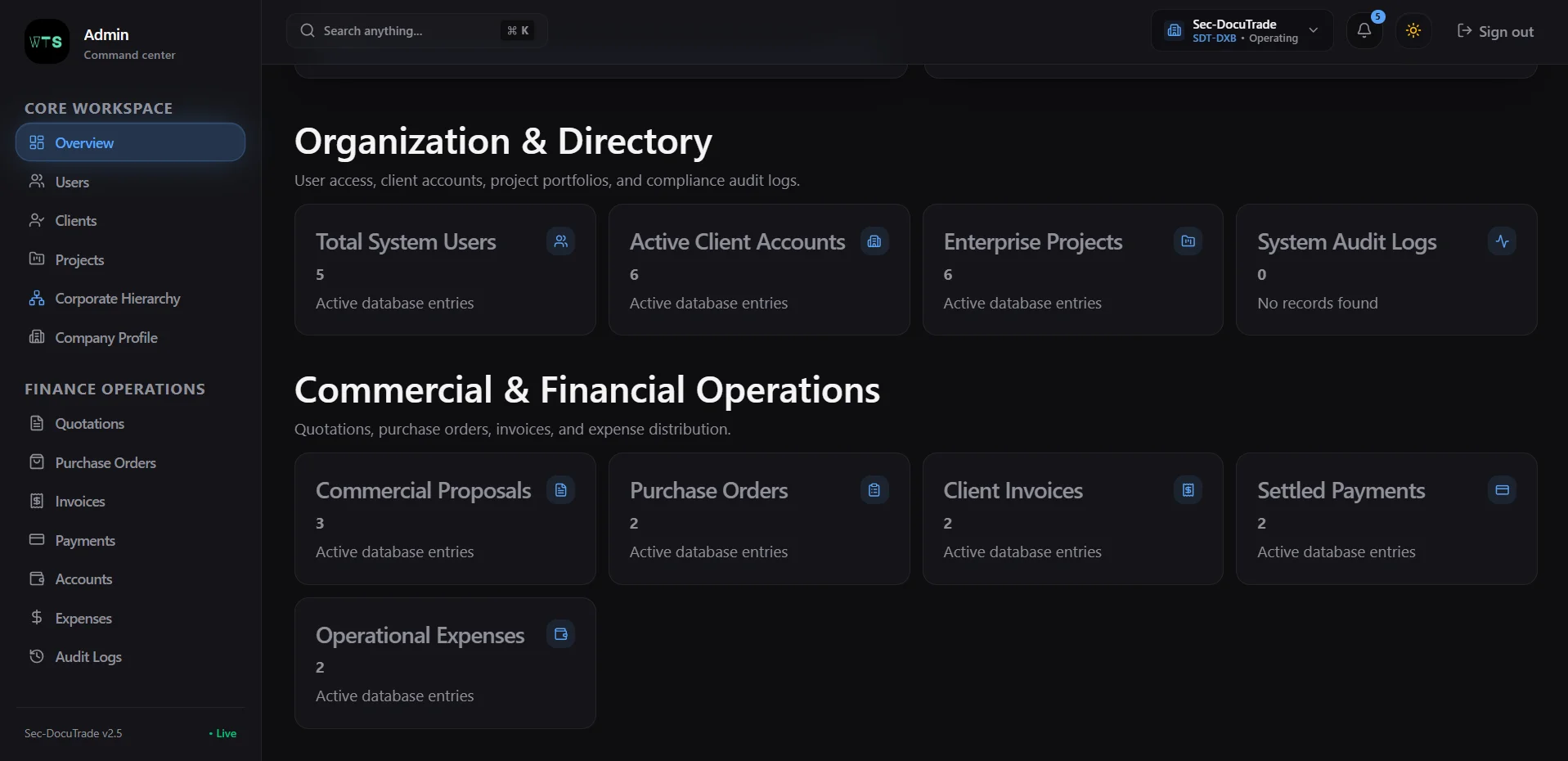The image size is (1568, 761).
Task: Click the Client Invoices card icon
Action: click(1188, 490)
